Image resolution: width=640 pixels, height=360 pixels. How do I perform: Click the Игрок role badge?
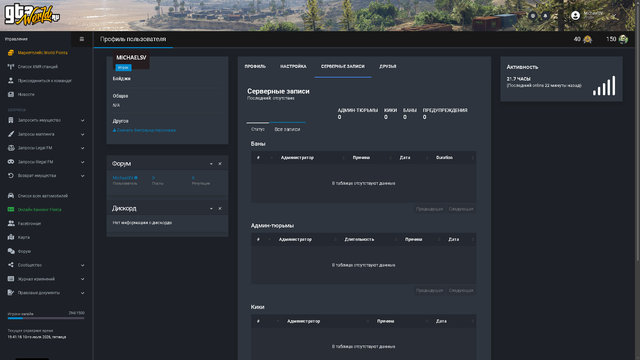pos(123,67)
